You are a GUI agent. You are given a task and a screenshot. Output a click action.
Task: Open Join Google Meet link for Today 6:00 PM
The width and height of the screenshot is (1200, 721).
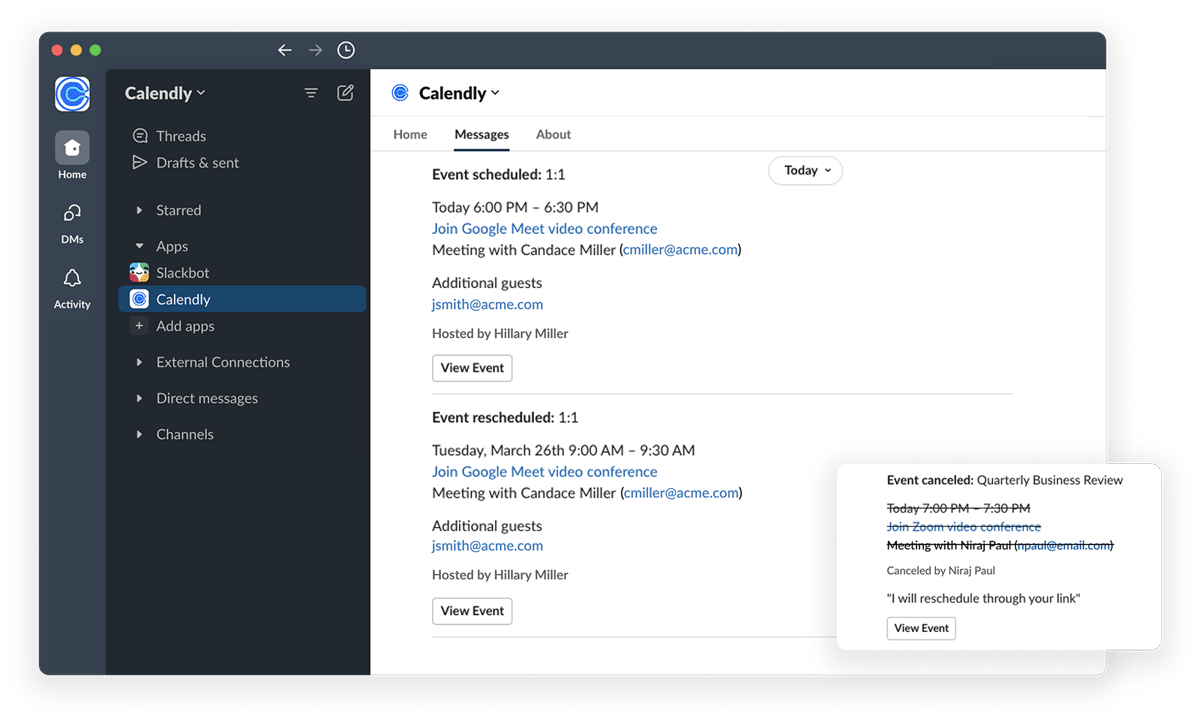(x=545, y=228)
